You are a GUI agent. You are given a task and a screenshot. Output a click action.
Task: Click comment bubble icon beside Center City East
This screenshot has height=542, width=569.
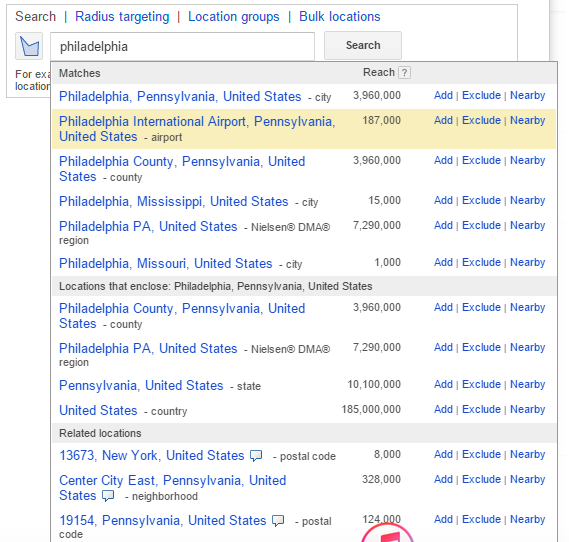[108, 496]
